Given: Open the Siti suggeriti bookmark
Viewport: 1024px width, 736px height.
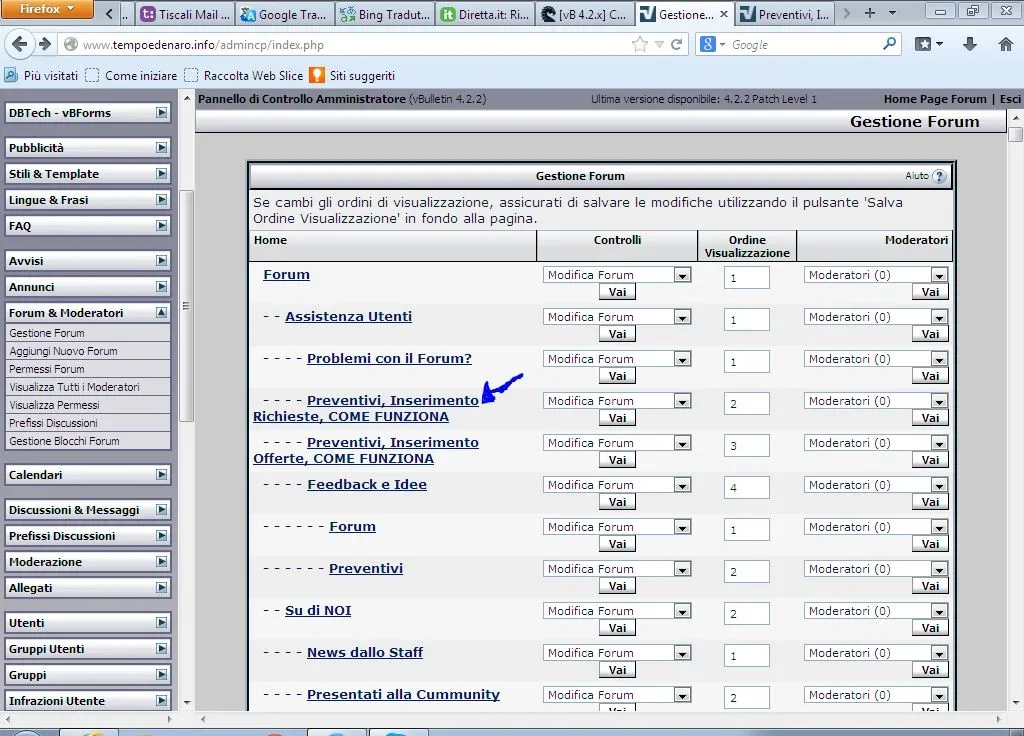Looking at the screenshot, I should coord(353,76).
